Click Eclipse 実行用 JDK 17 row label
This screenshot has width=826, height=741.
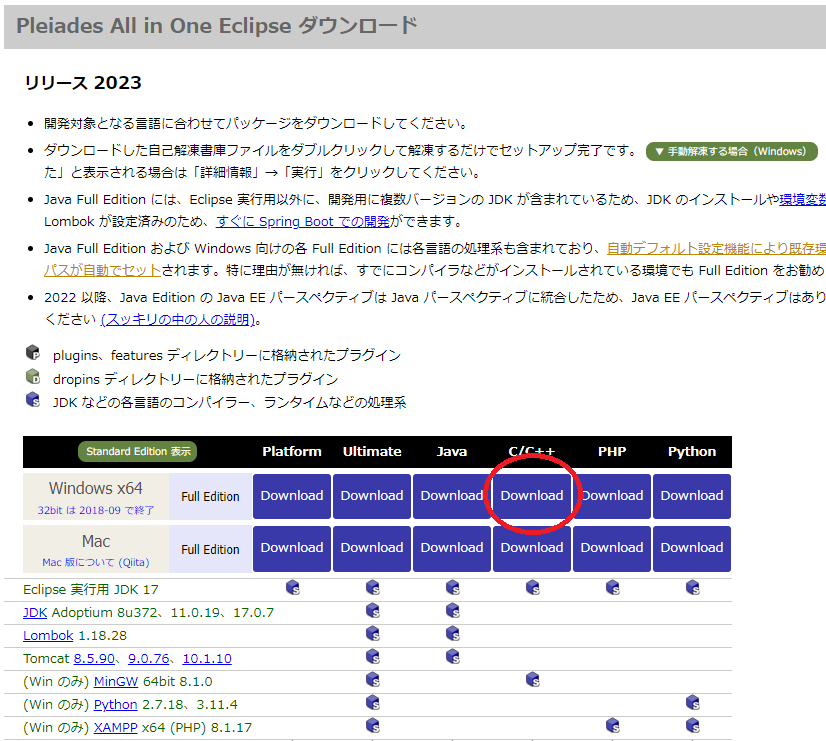coord(91,590)
